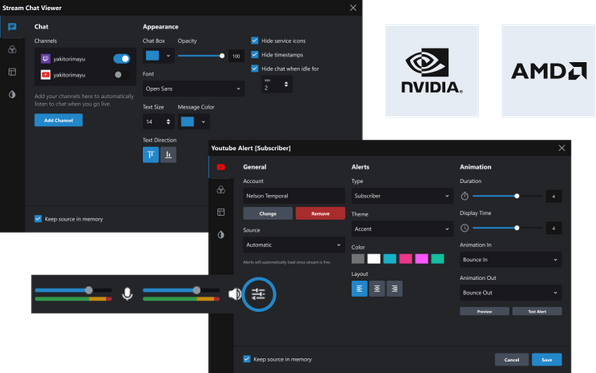Set text direction to bottom-up
This screenshot has width=596, height=373.
coord(168,155)
